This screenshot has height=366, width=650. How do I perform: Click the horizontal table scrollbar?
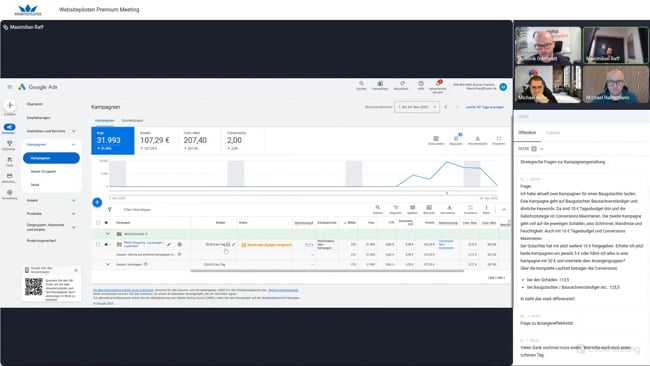pos(327,271)
